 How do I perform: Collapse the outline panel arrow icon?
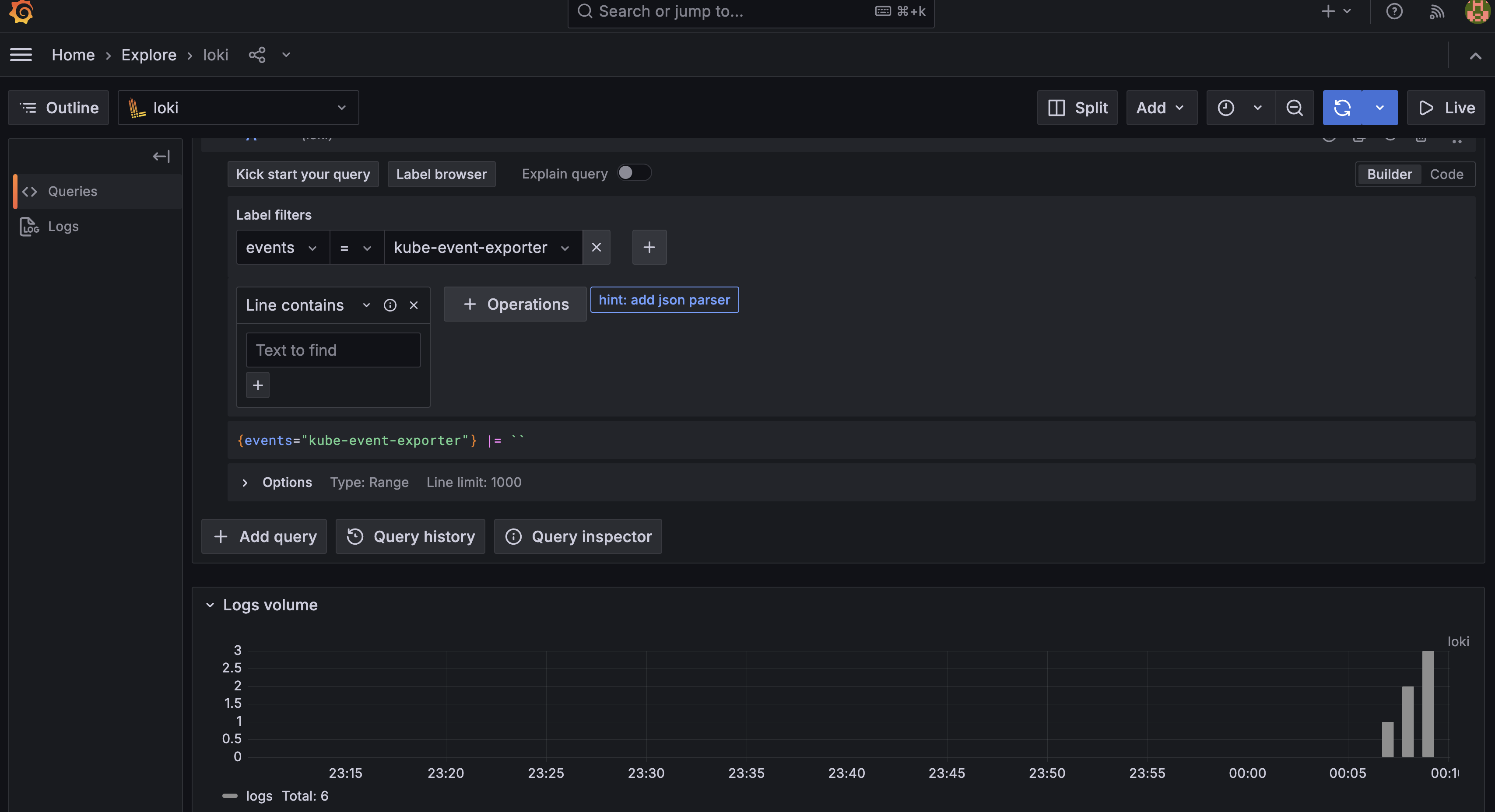(x=161, y=157)
